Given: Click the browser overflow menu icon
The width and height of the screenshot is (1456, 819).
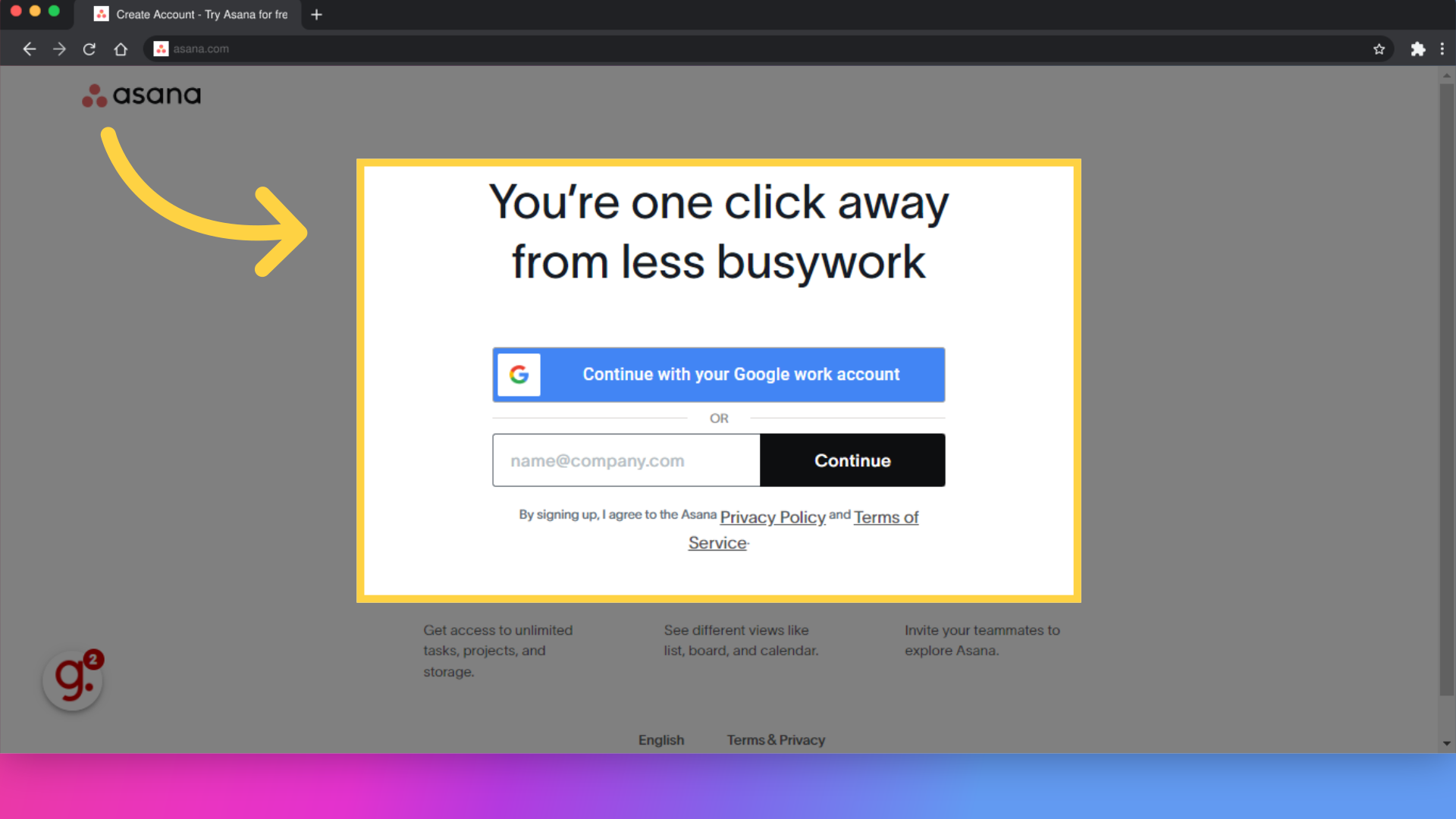Looking at the screenshot, I should [x=1442, y=48].
